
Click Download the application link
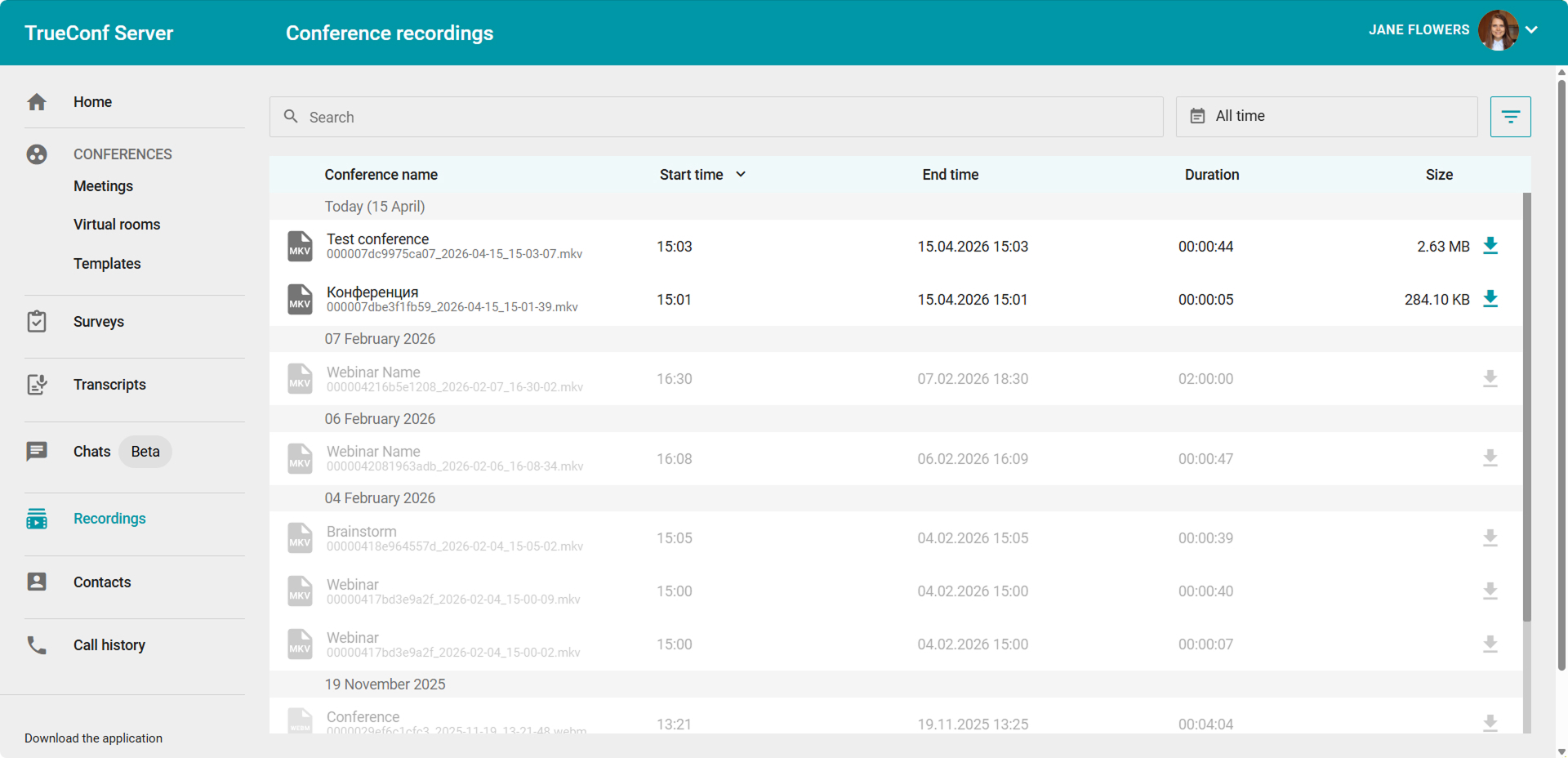93,738
